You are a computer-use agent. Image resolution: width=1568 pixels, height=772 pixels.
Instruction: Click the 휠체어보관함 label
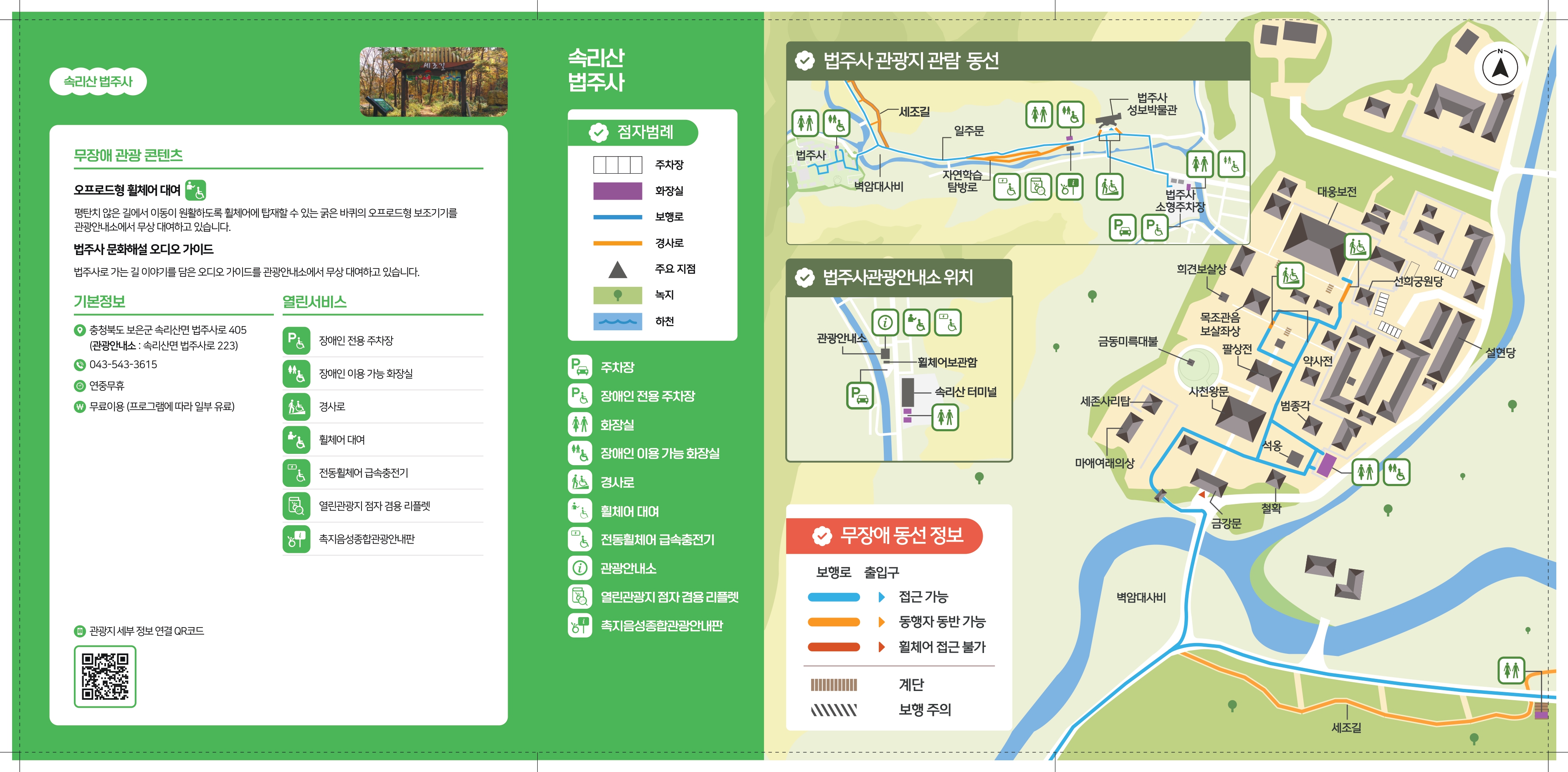tap(947, 362)
